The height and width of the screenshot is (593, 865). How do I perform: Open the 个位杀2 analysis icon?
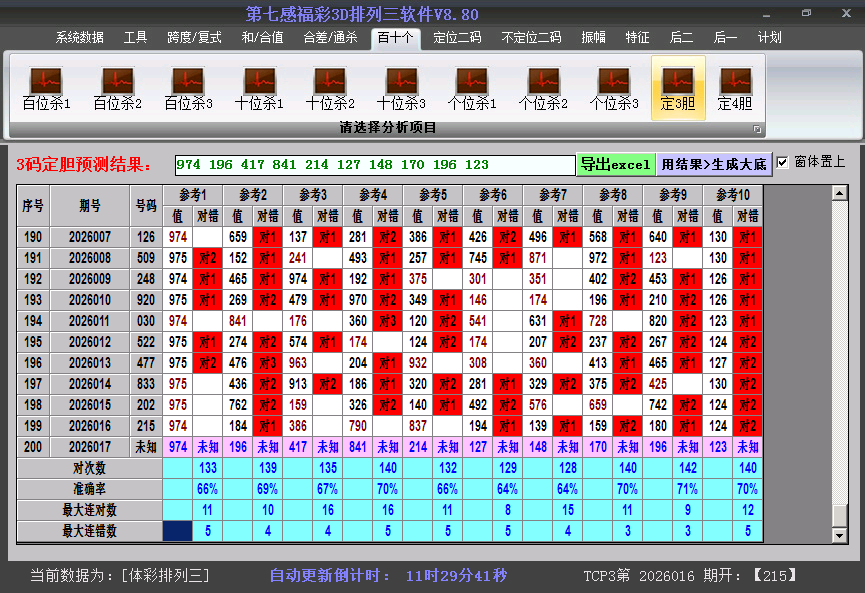tap(543, 88)
